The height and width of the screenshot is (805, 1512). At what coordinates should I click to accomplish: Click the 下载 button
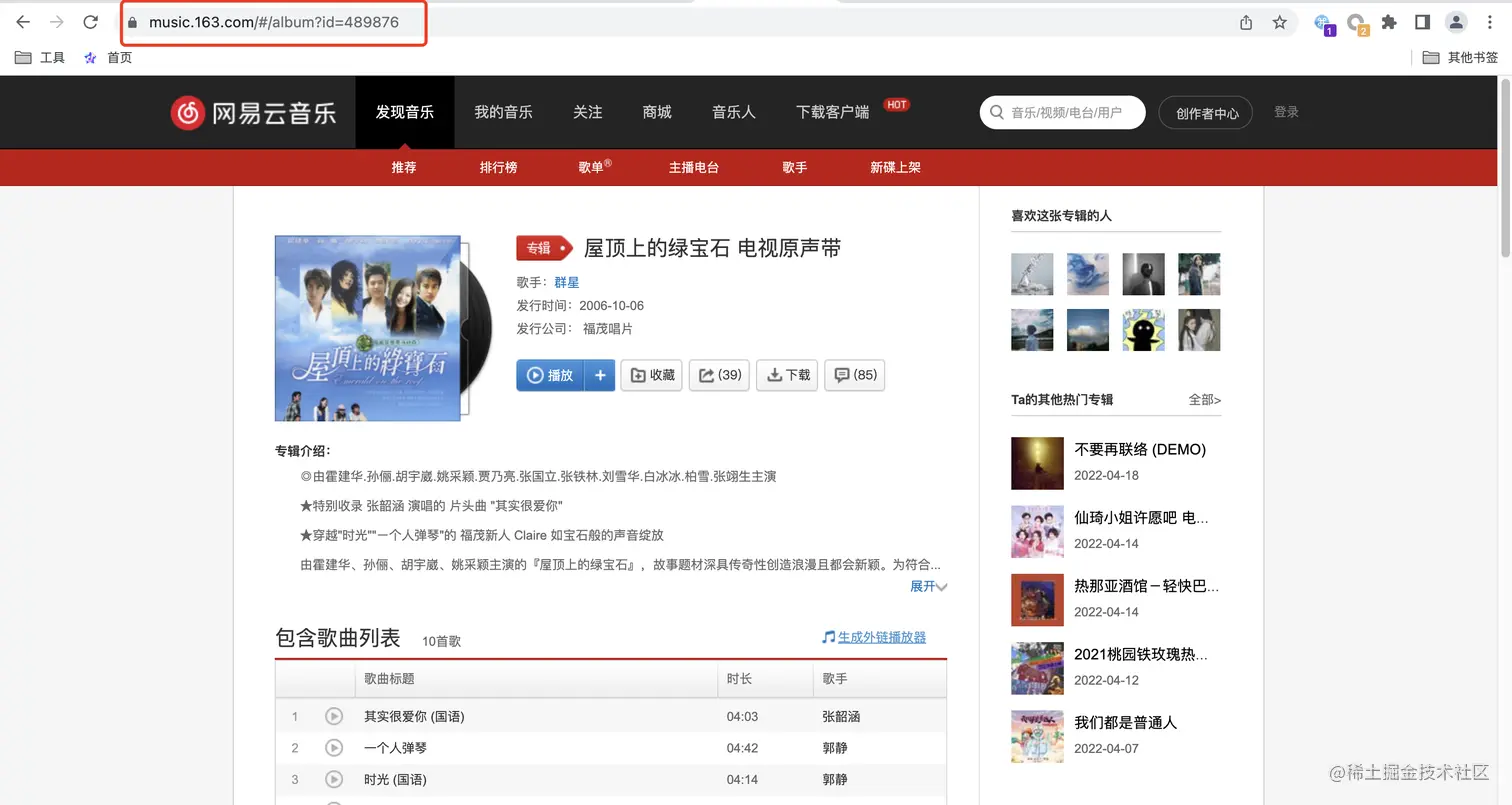coord(787,375)
